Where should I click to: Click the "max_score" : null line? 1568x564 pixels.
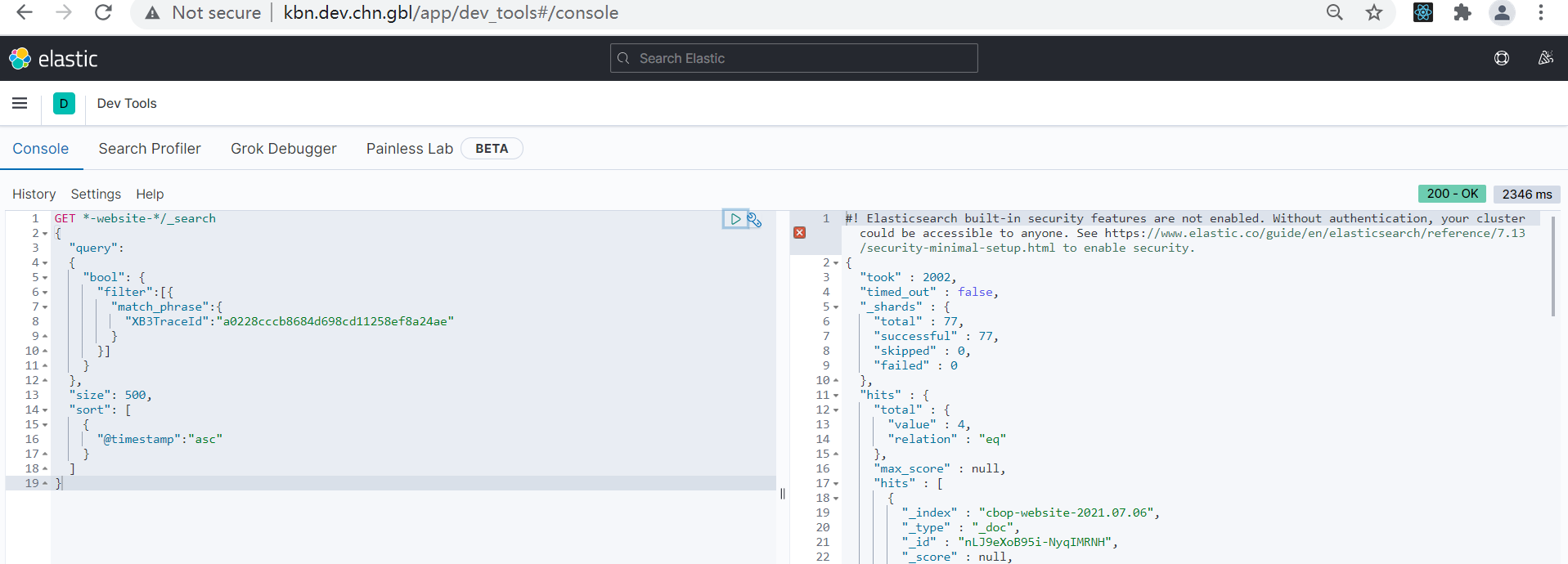tap(940, 468)
